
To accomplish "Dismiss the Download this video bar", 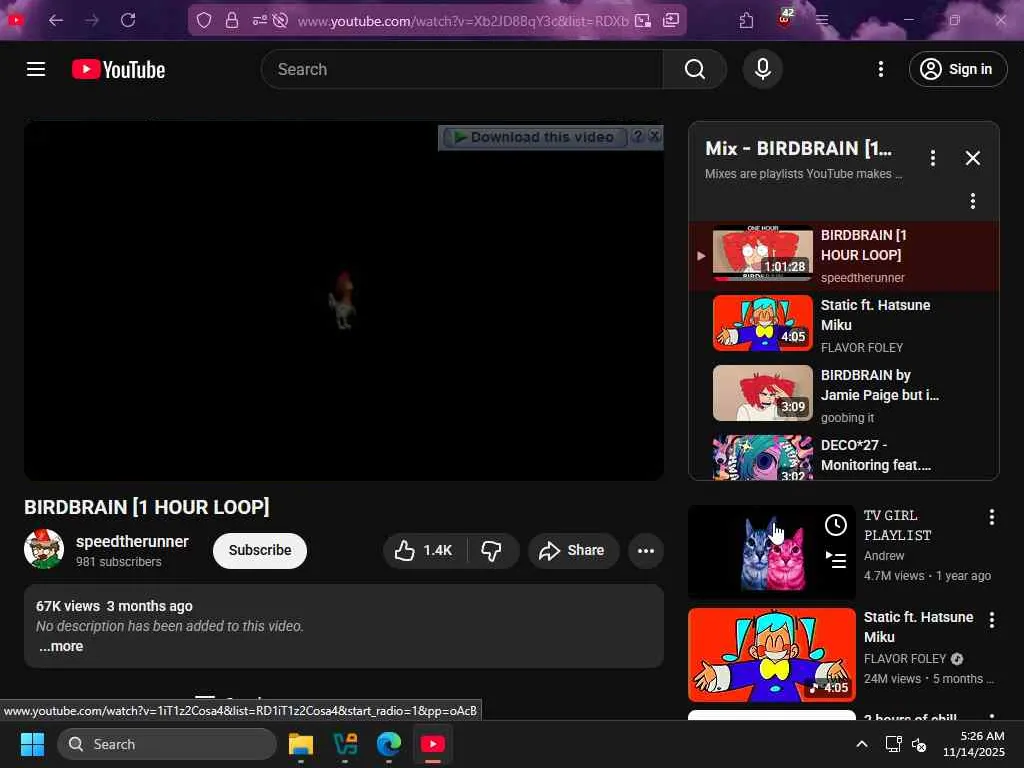I will pos(654,136).
